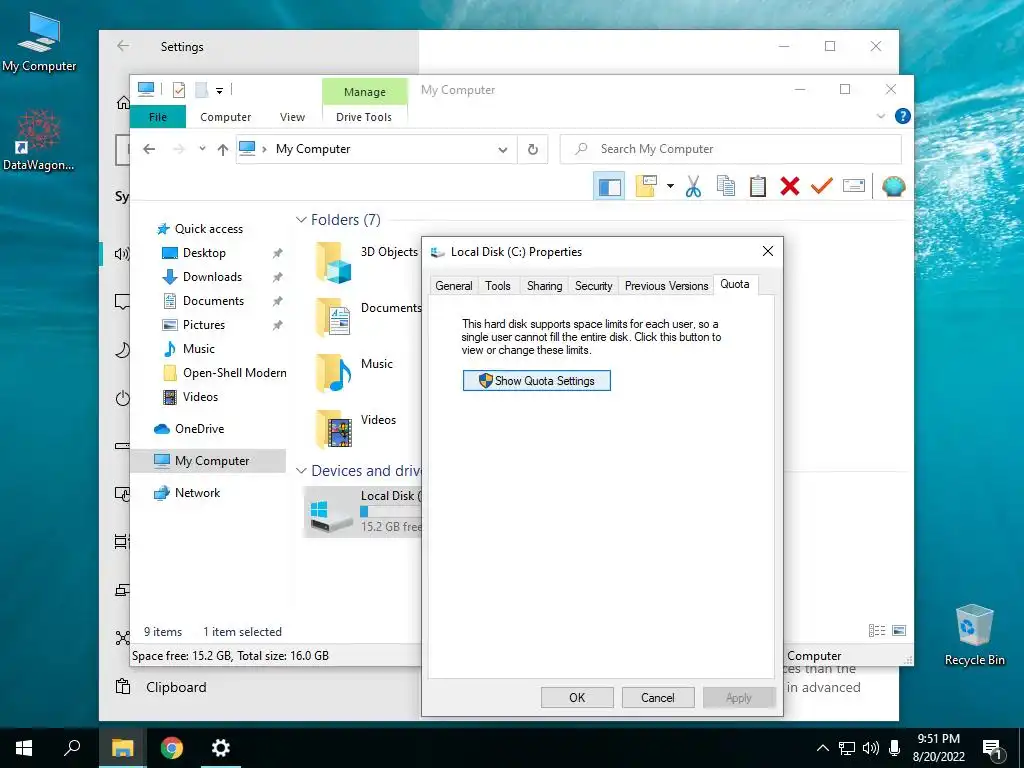
Task: Open the volume tray icon
Action: [871, 748]
